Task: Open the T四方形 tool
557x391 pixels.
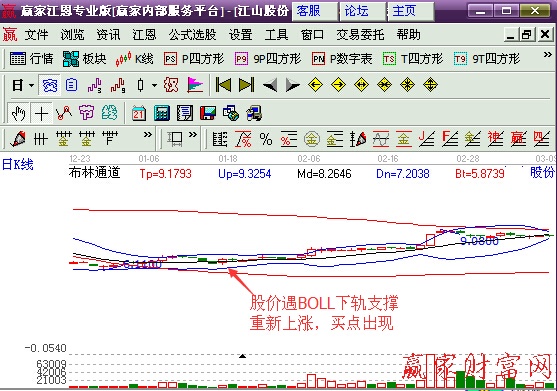Action: (413, 59)
